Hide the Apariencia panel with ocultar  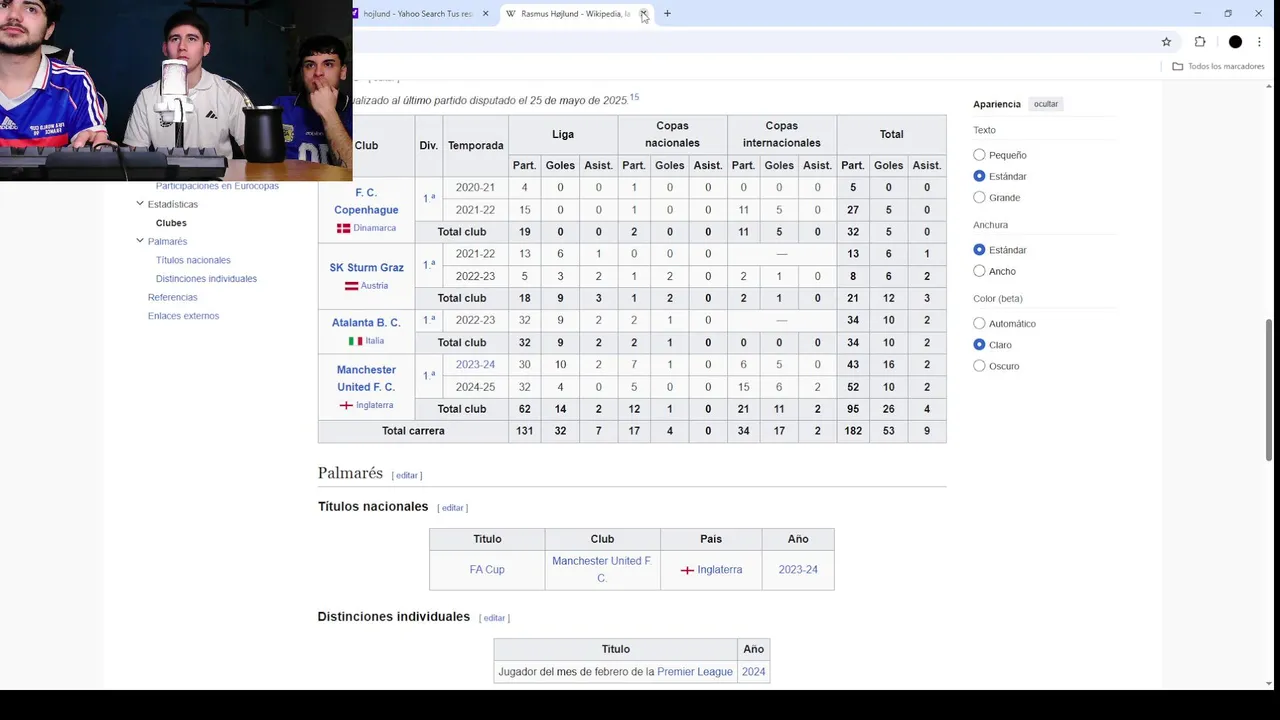tap(1046, 104)
